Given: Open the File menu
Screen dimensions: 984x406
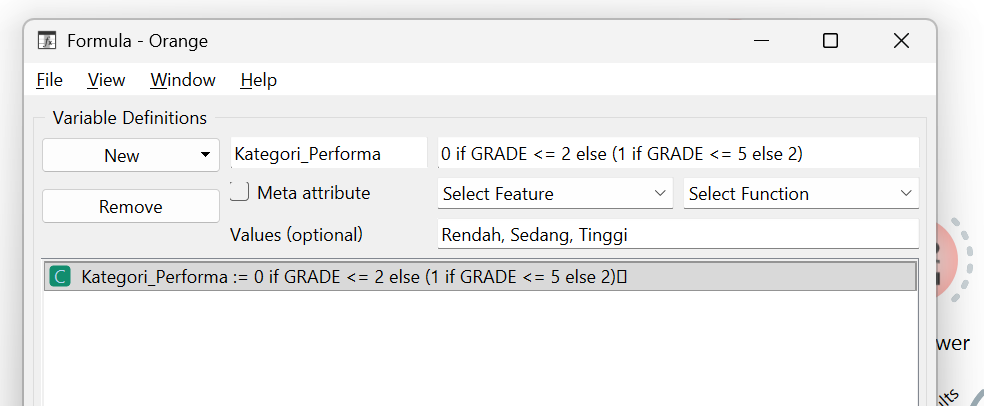Looking at the screenshot, I should [50, 80].
